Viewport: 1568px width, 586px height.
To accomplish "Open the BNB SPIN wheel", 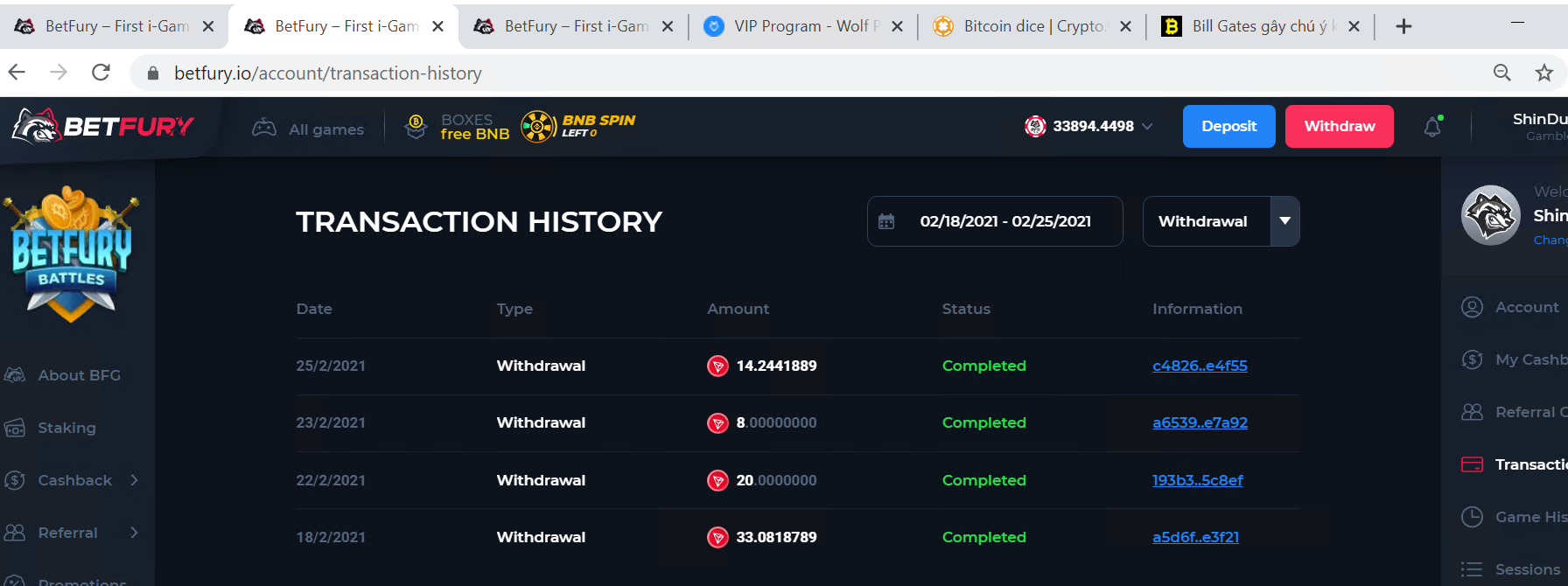I will pyautogui.click(x=578, y=126).
